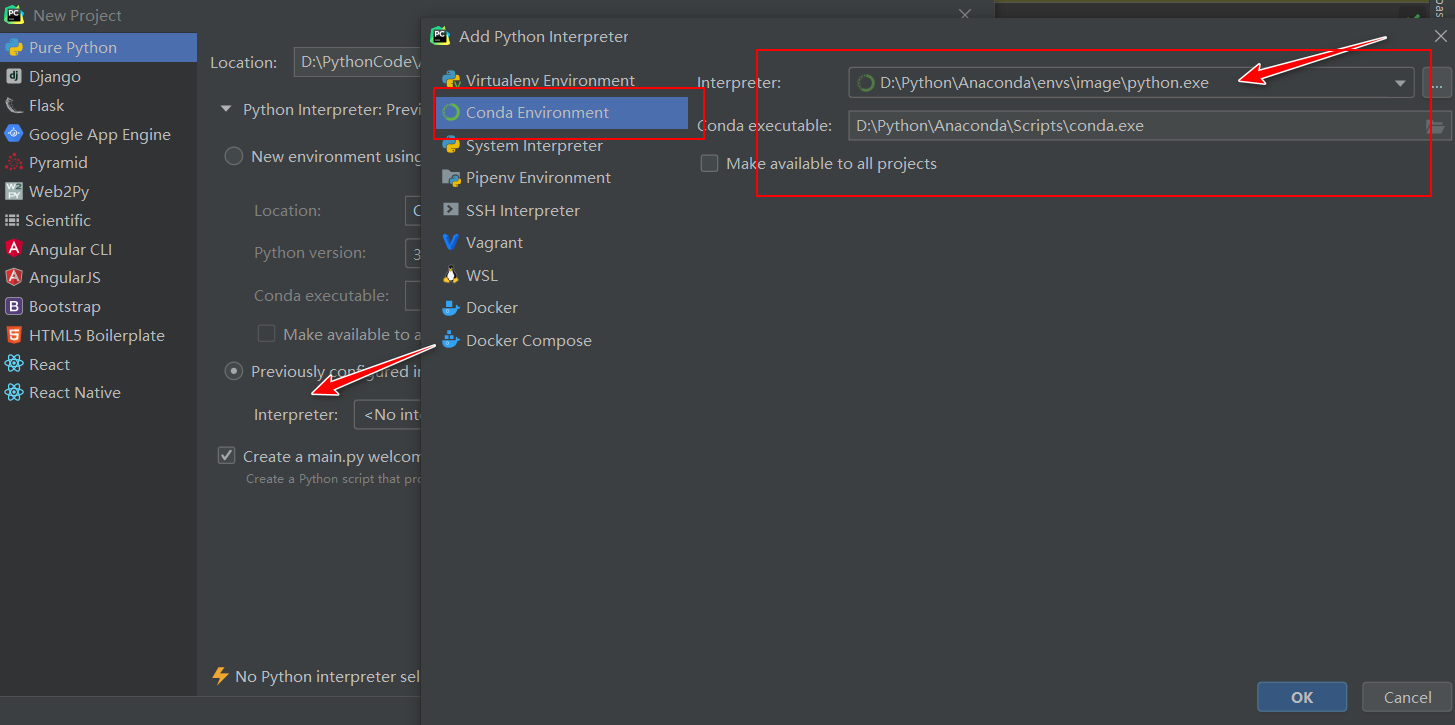This screenshot has width=1455, height=725.
Task: Close the New Project window
Action: pyautogui.click(x=965, y=14)
